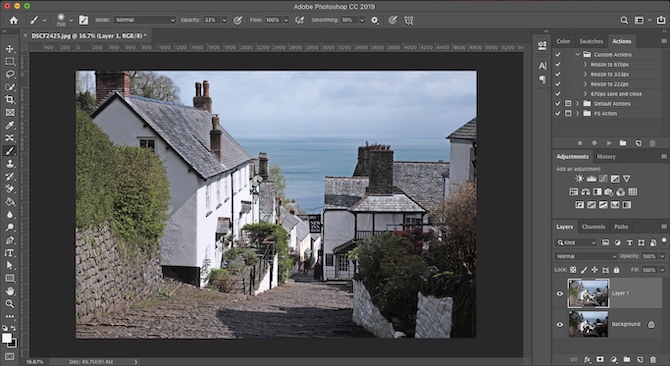670x366 pixels.
Task: Select the Move tool
Action: tap(9, 49)
